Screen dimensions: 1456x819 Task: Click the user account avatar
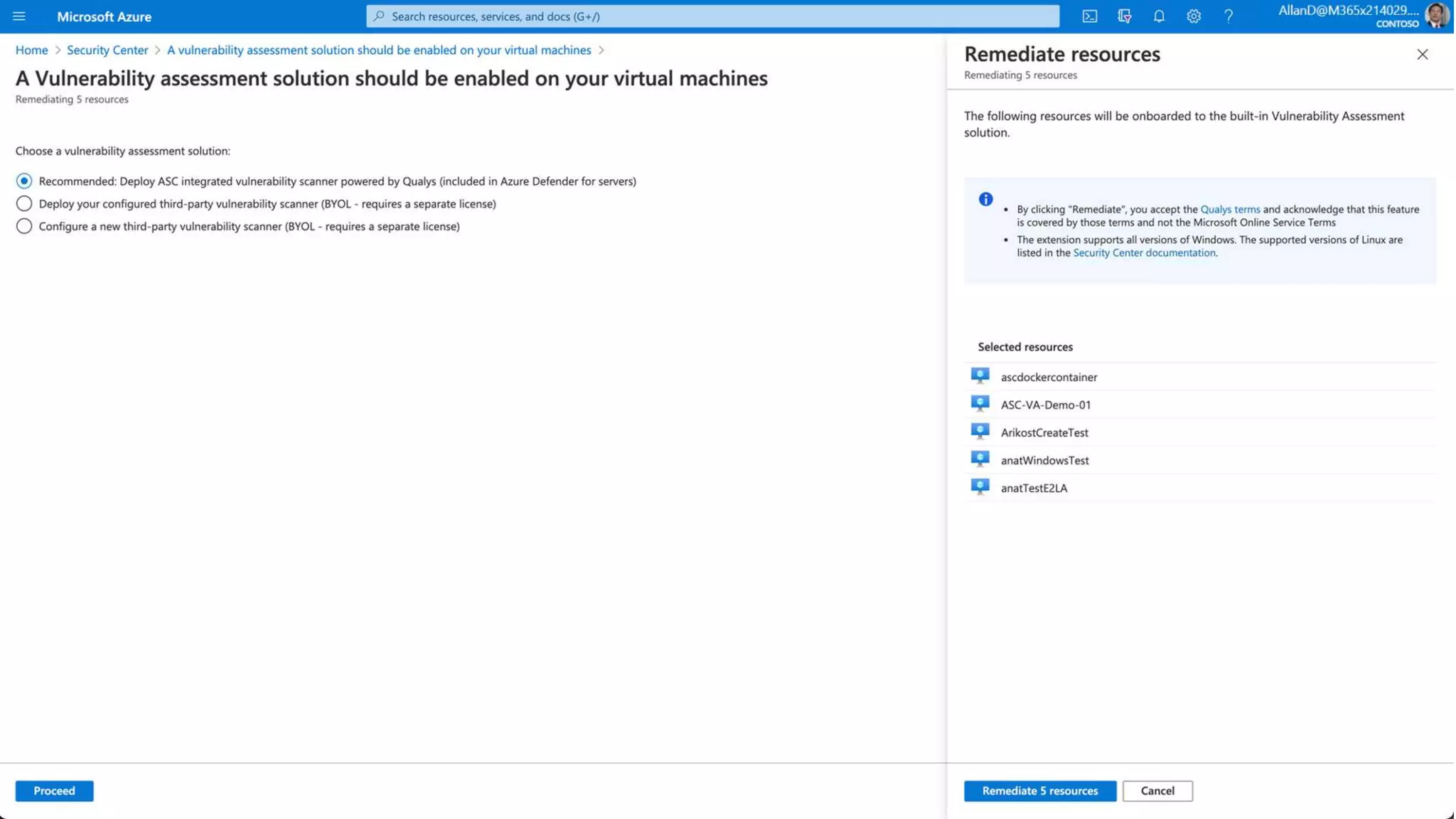[1437, 16]
